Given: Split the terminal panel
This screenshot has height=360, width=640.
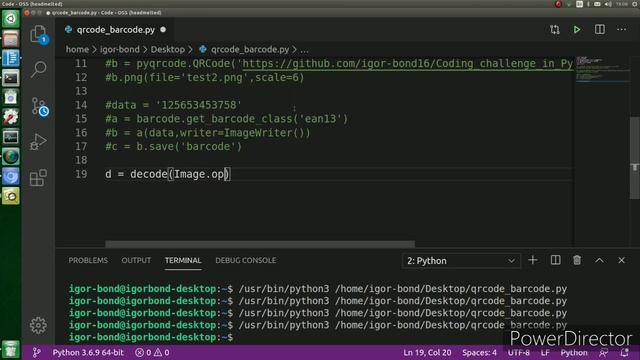Looking at the screenshot, I should click(x=555, y=260).
